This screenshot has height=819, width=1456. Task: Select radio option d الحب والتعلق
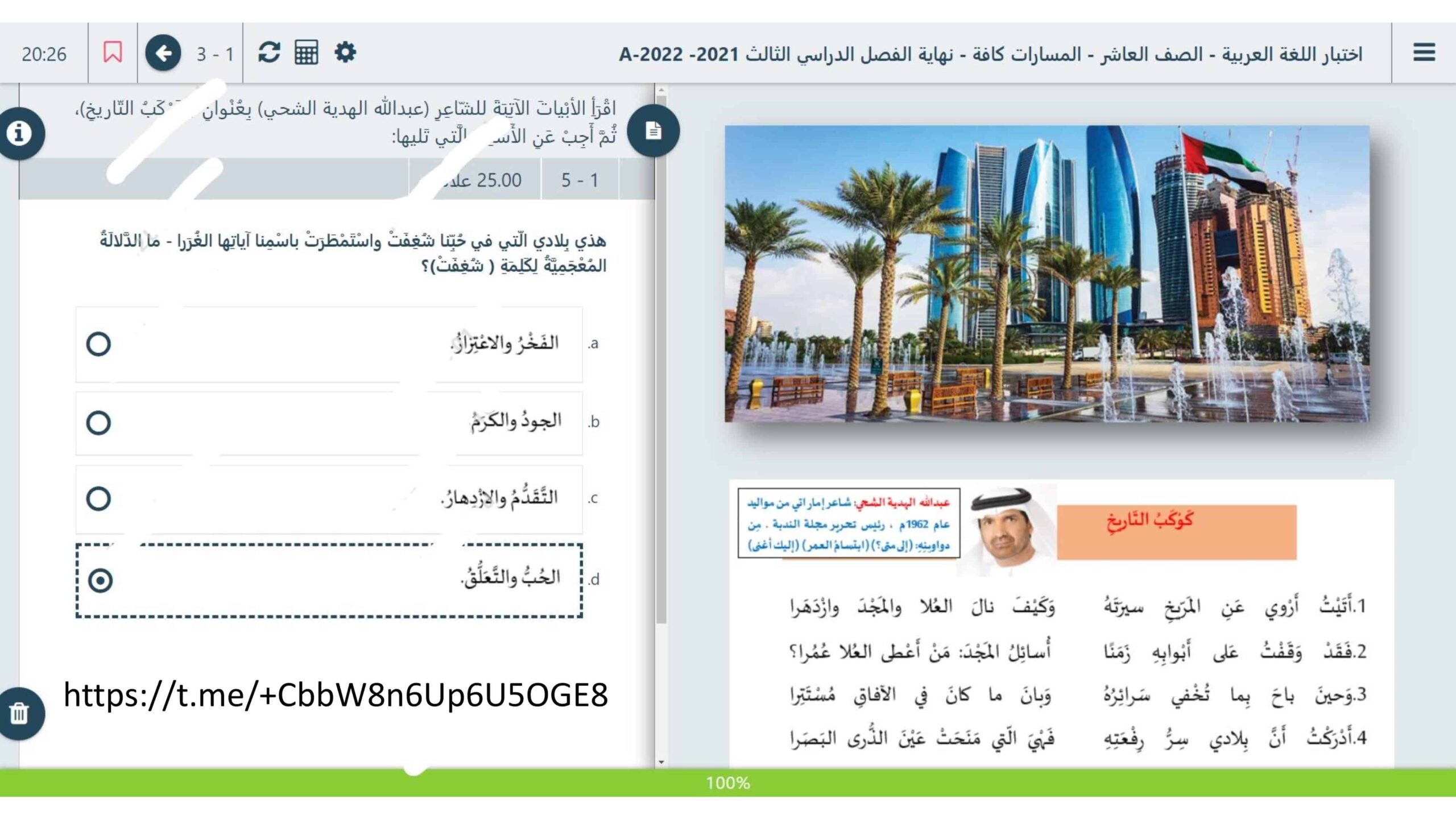pos(100,580)
